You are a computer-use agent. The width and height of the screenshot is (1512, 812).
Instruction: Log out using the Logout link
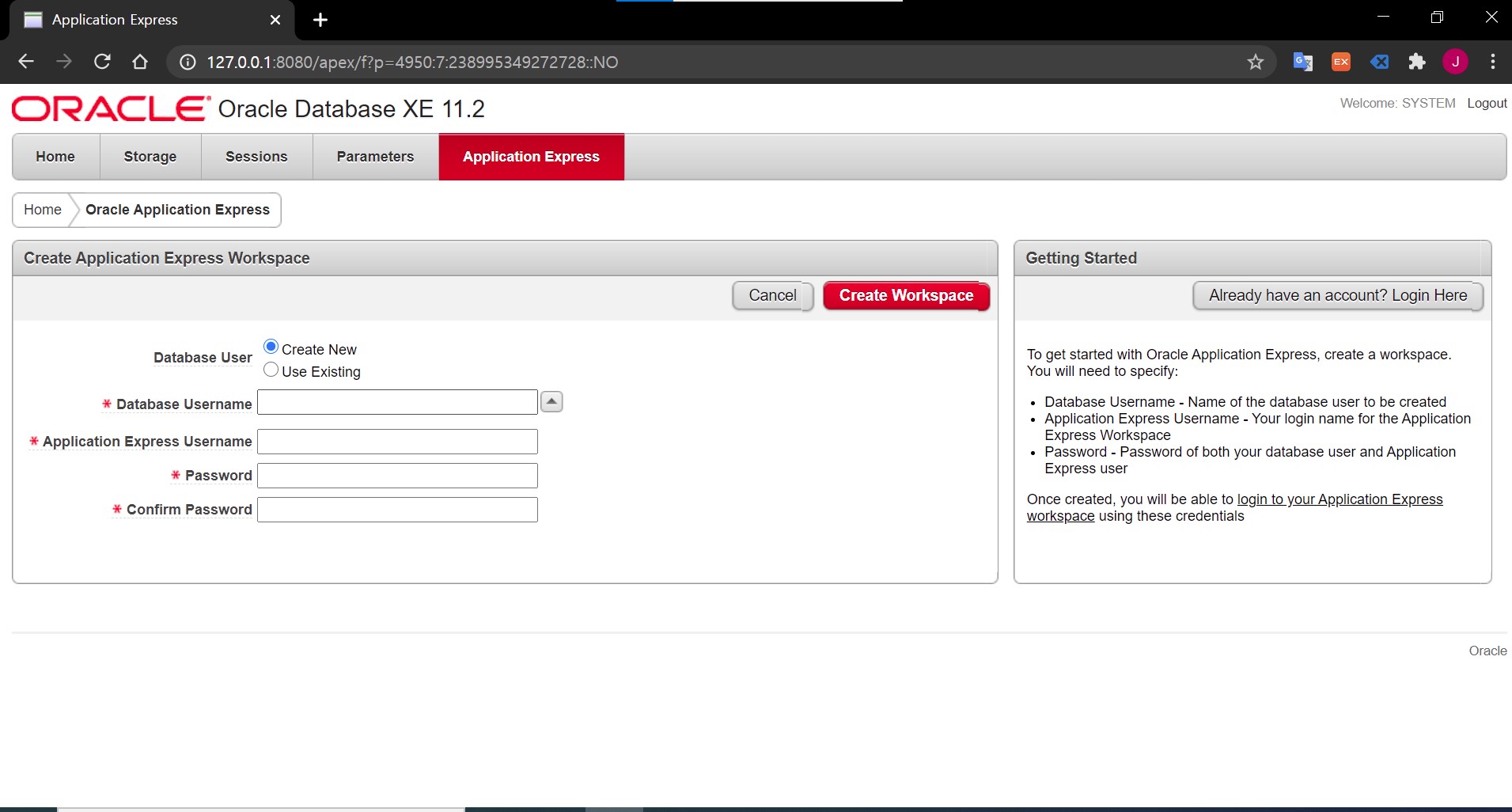click(1487, 103)
